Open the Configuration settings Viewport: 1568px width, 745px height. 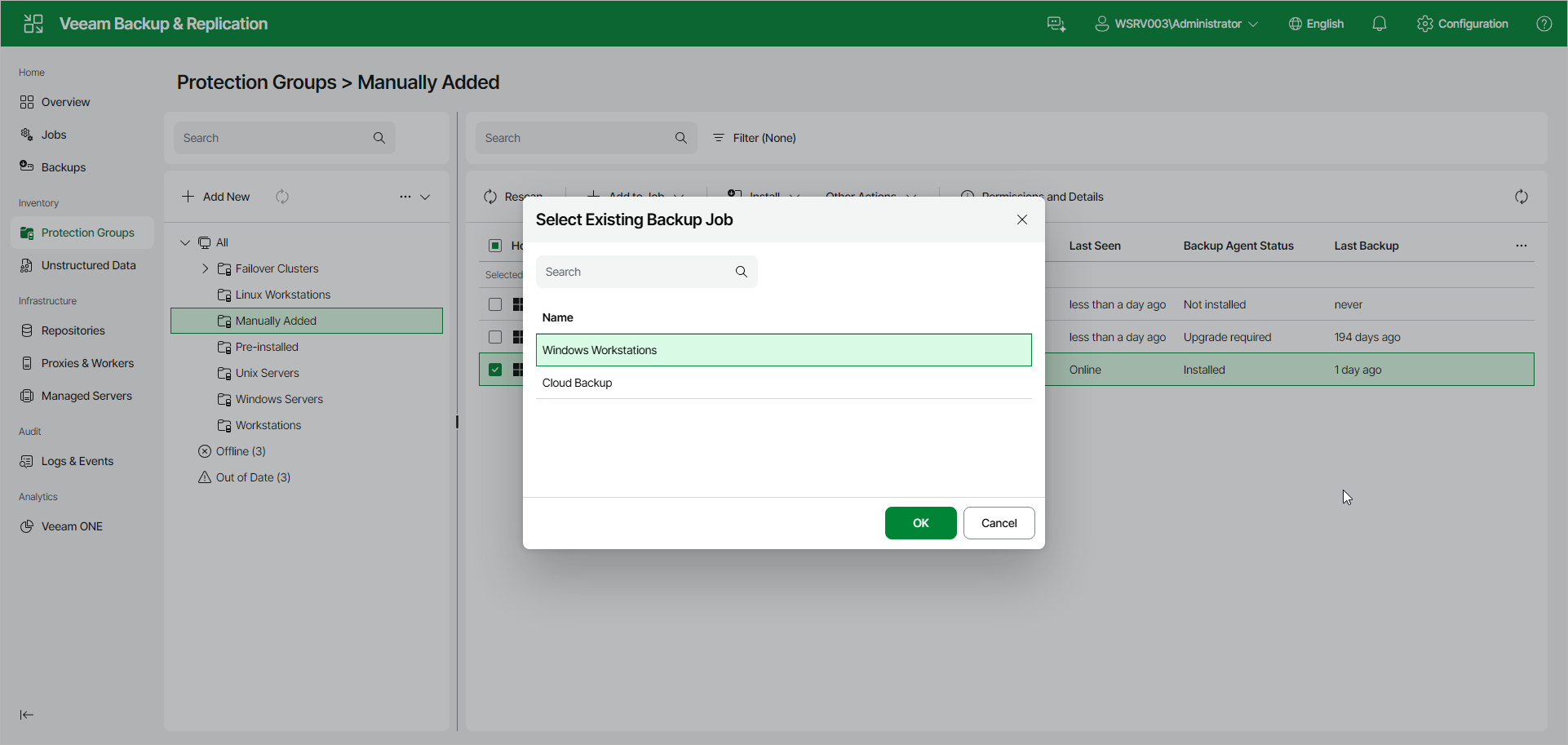1463,24
